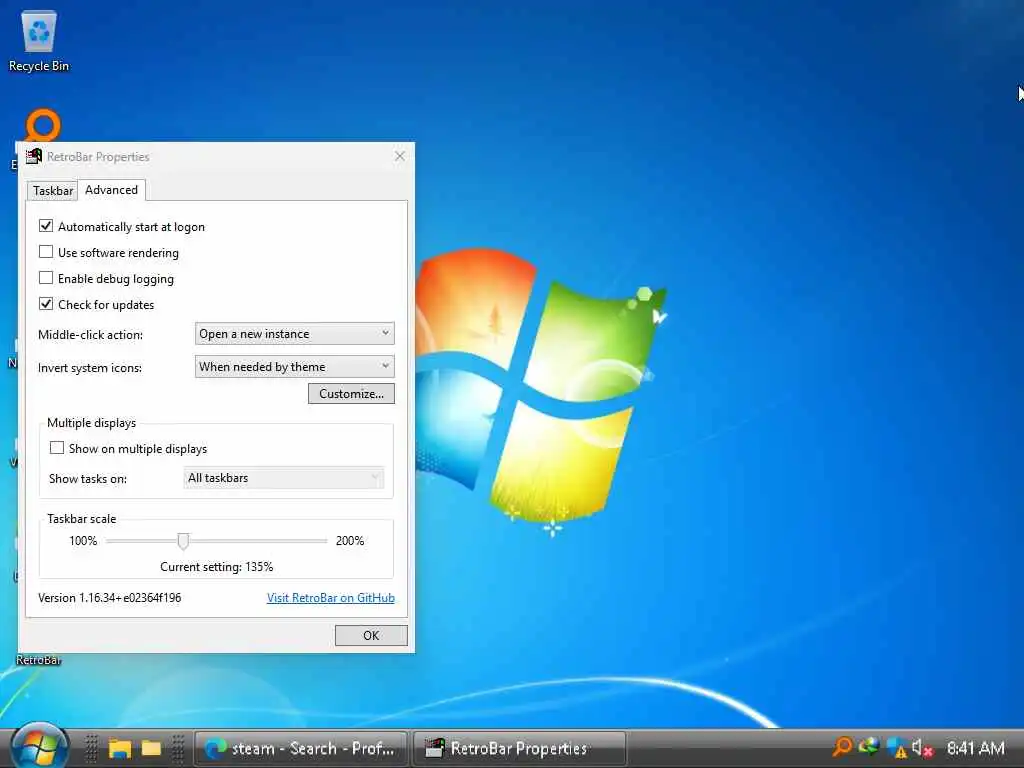The image size is (1024, 768).
Task: Click the muted volume tray icon
Action: (921, 748)
